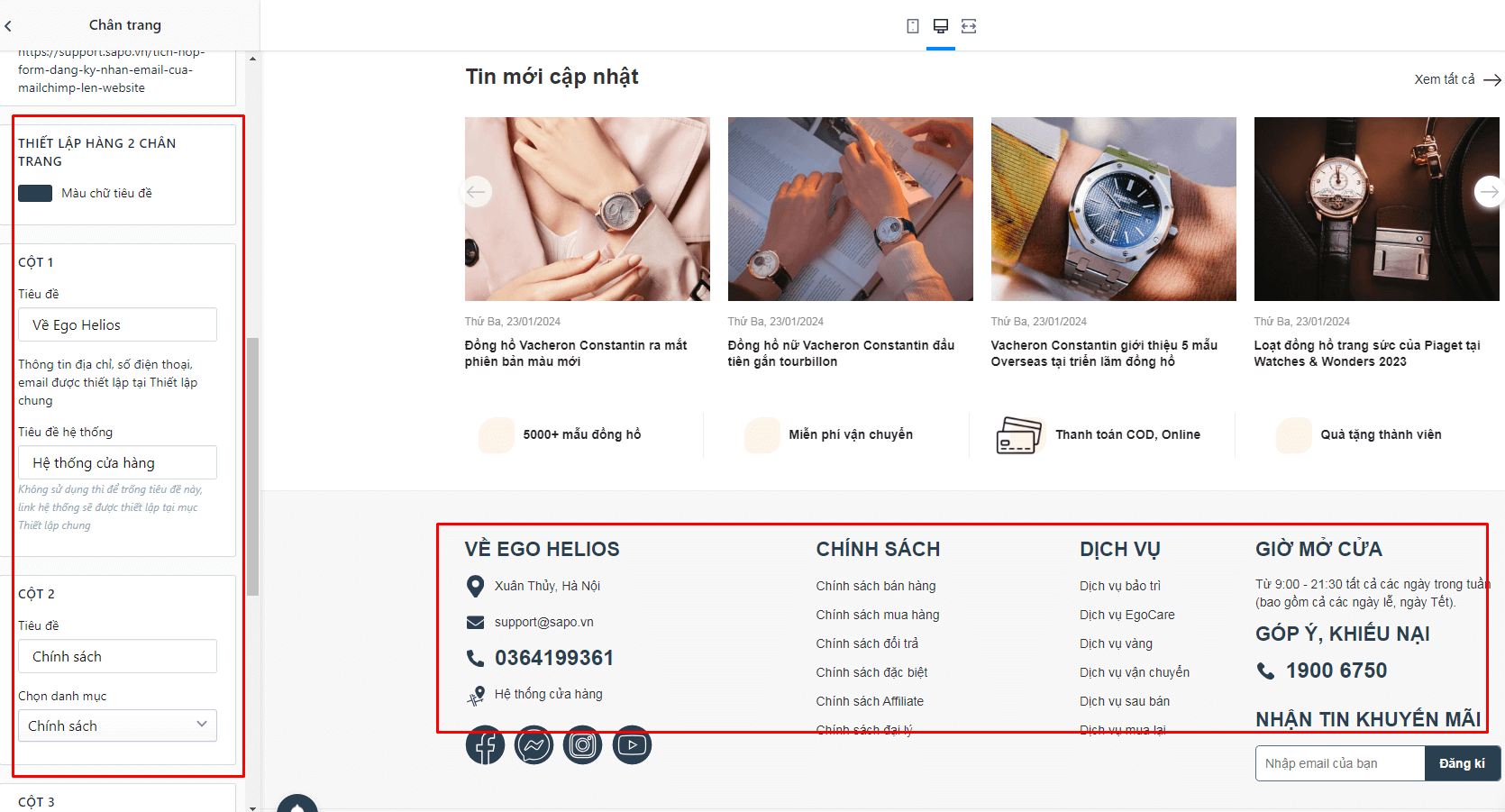Open Piaget jewelry watch article title
The width and height of the screenshot is (1505, 812).
click(1367, 353)
